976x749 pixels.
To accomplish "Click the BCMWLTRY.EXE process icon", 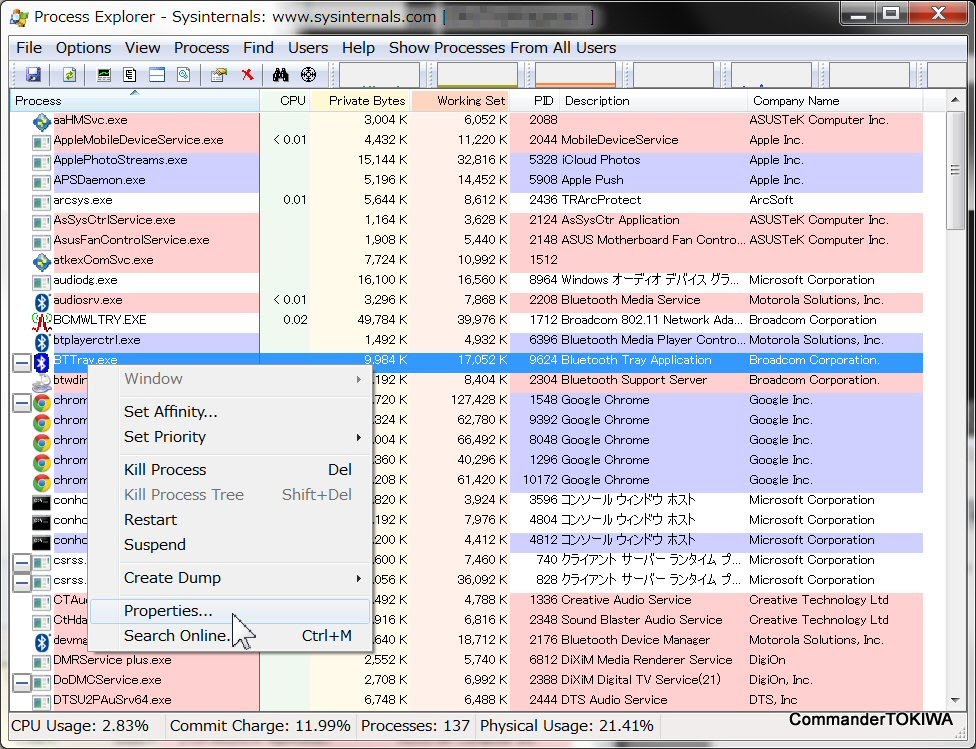I will (42, 322).
